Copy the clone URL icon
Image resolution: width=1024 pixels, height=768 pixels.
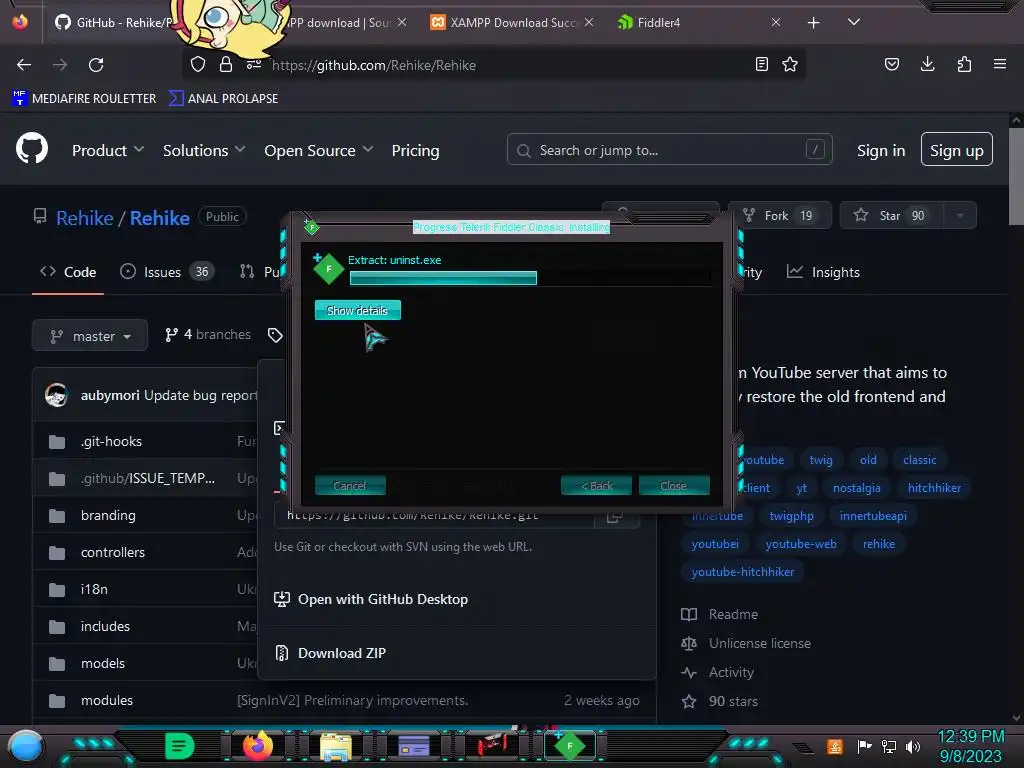614,517
